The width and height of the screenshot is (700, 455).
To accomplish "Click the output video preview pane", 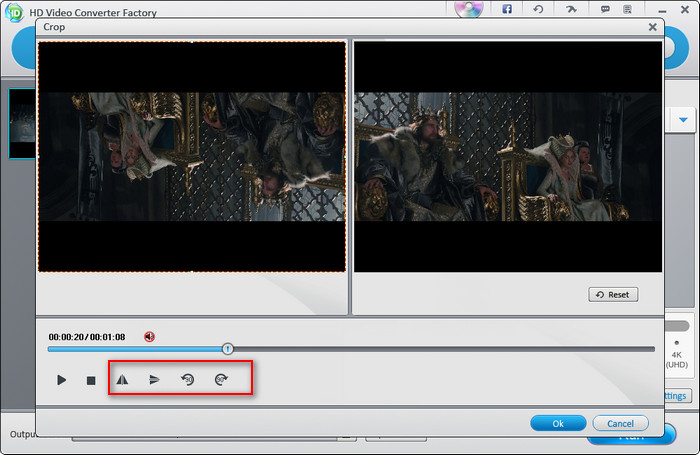I will tap(508, 157).
